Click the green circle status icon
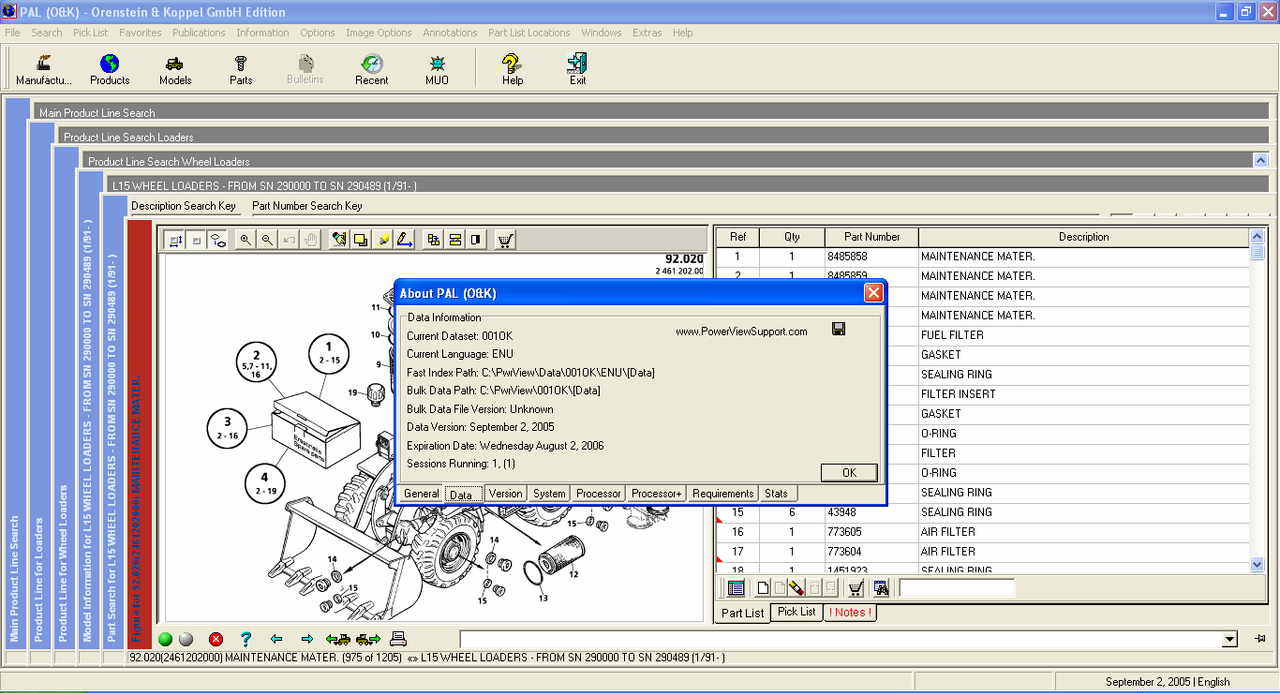Viewport: 1280px width, 693px height. coord(165,639)
